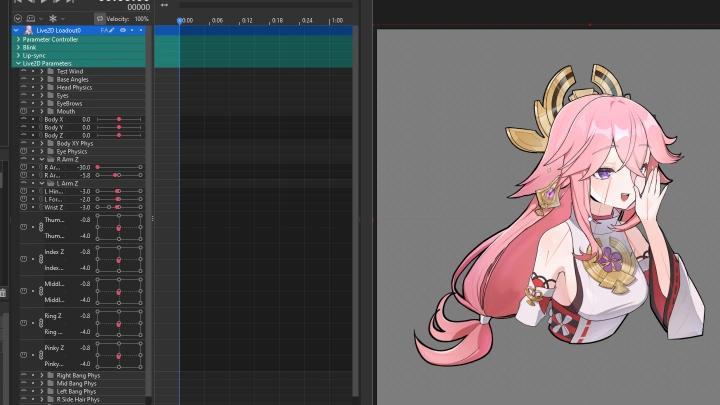Toggle the face icon on R Ar -30.0 row
Viewport: 720px width, 405px height.
tap(23, 167)
